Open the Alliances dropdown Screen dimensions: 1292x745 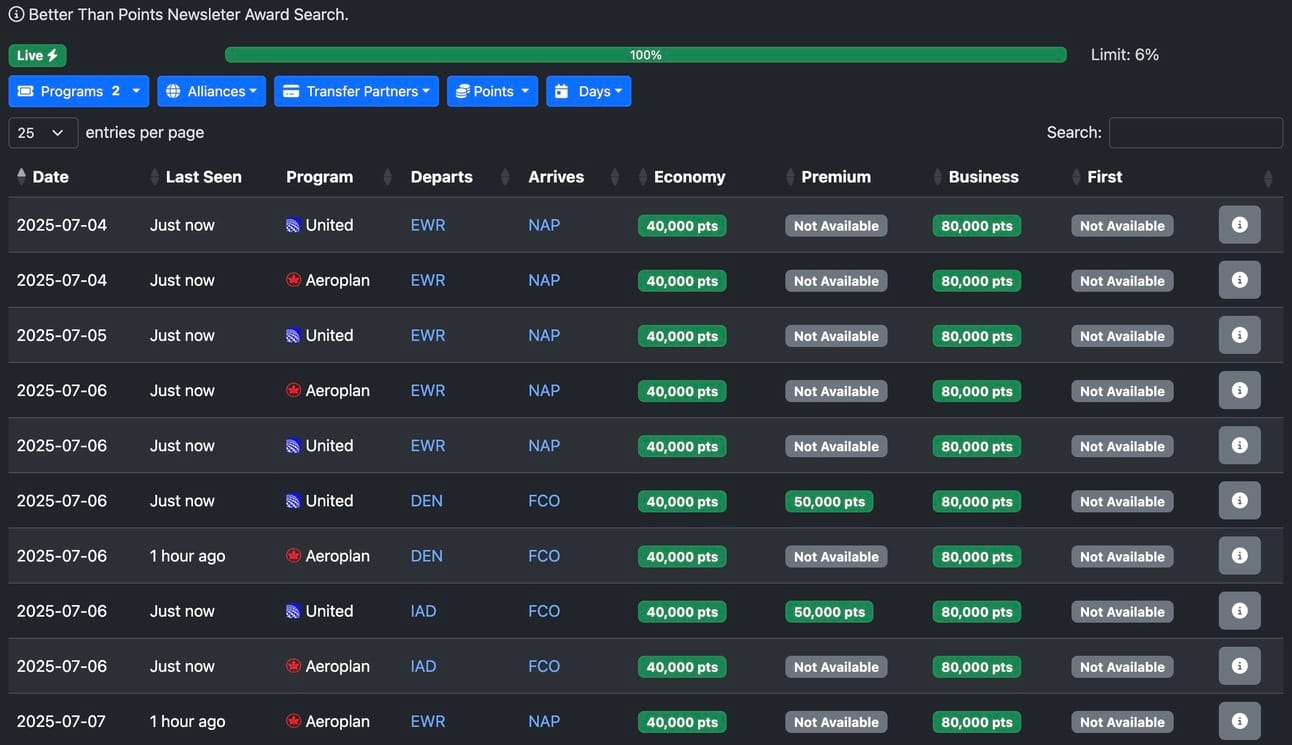click(212, 91)
